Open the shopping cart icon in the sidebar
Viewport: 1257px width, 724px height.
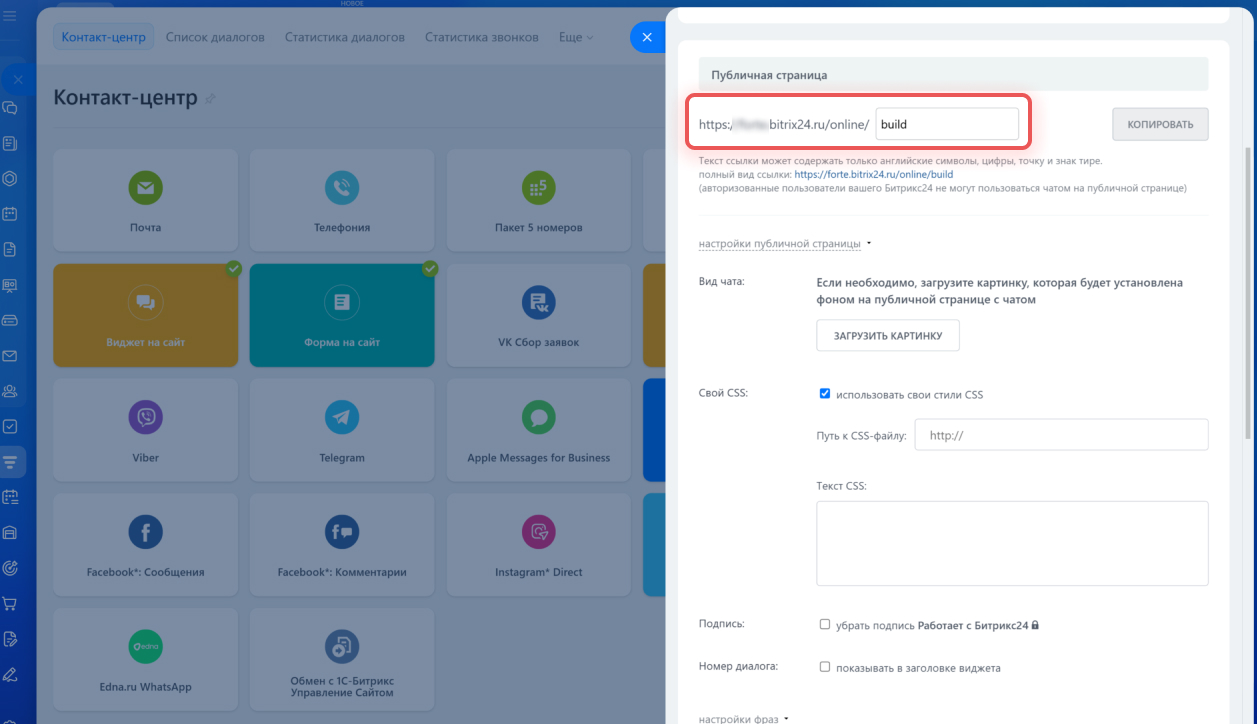(10, 603)
